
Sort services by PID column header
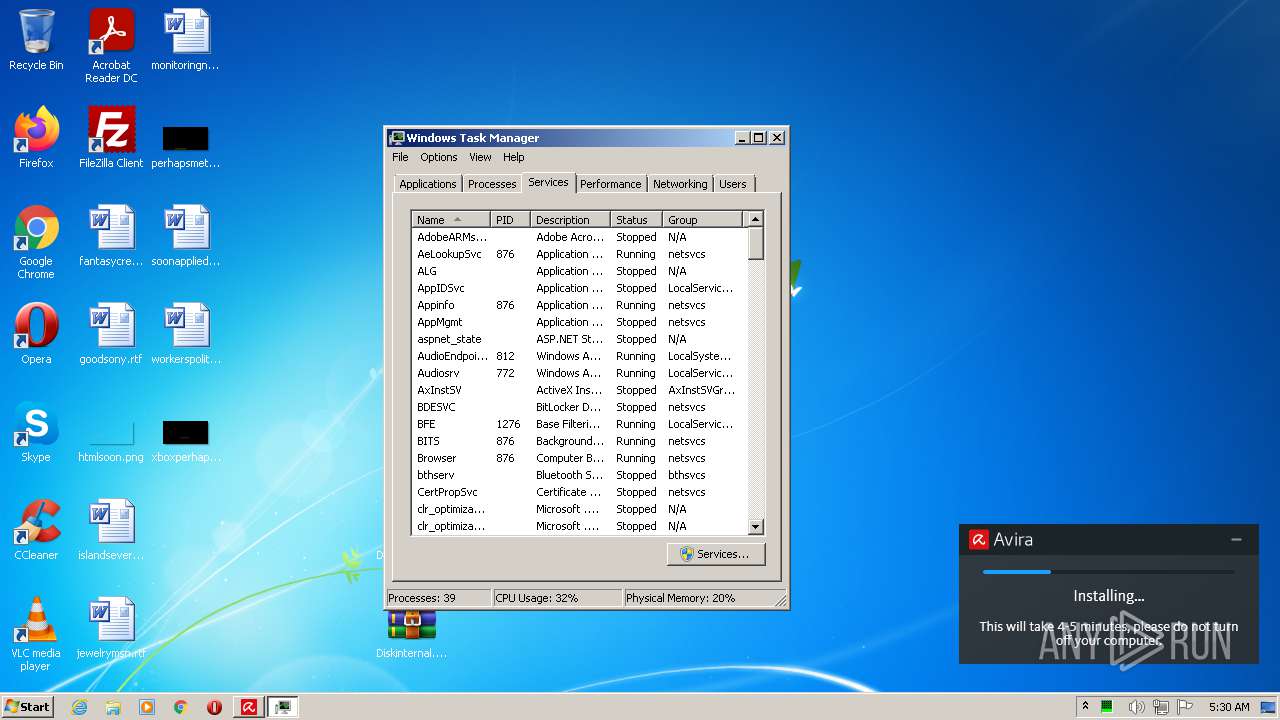[x=510, y=220]
